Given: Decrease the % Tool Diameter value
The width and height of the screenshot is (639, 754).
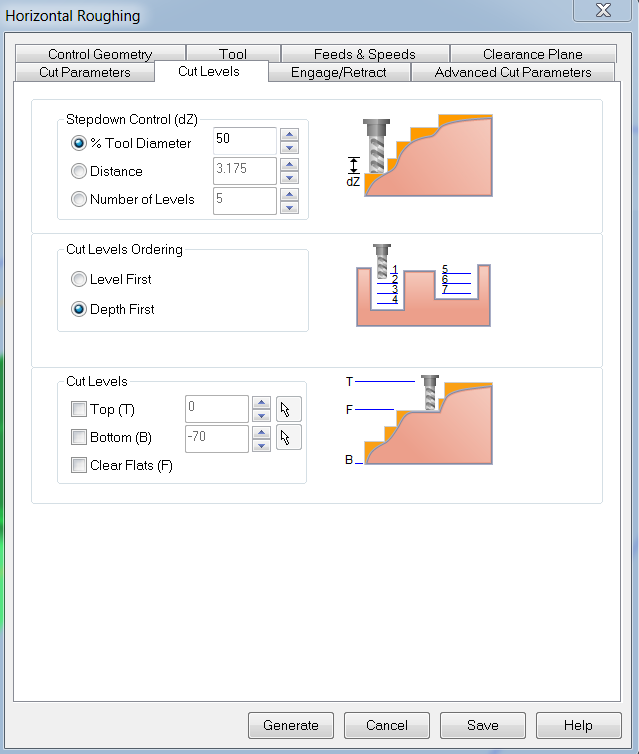Looking at the screenshot, I should pos(289,148).
